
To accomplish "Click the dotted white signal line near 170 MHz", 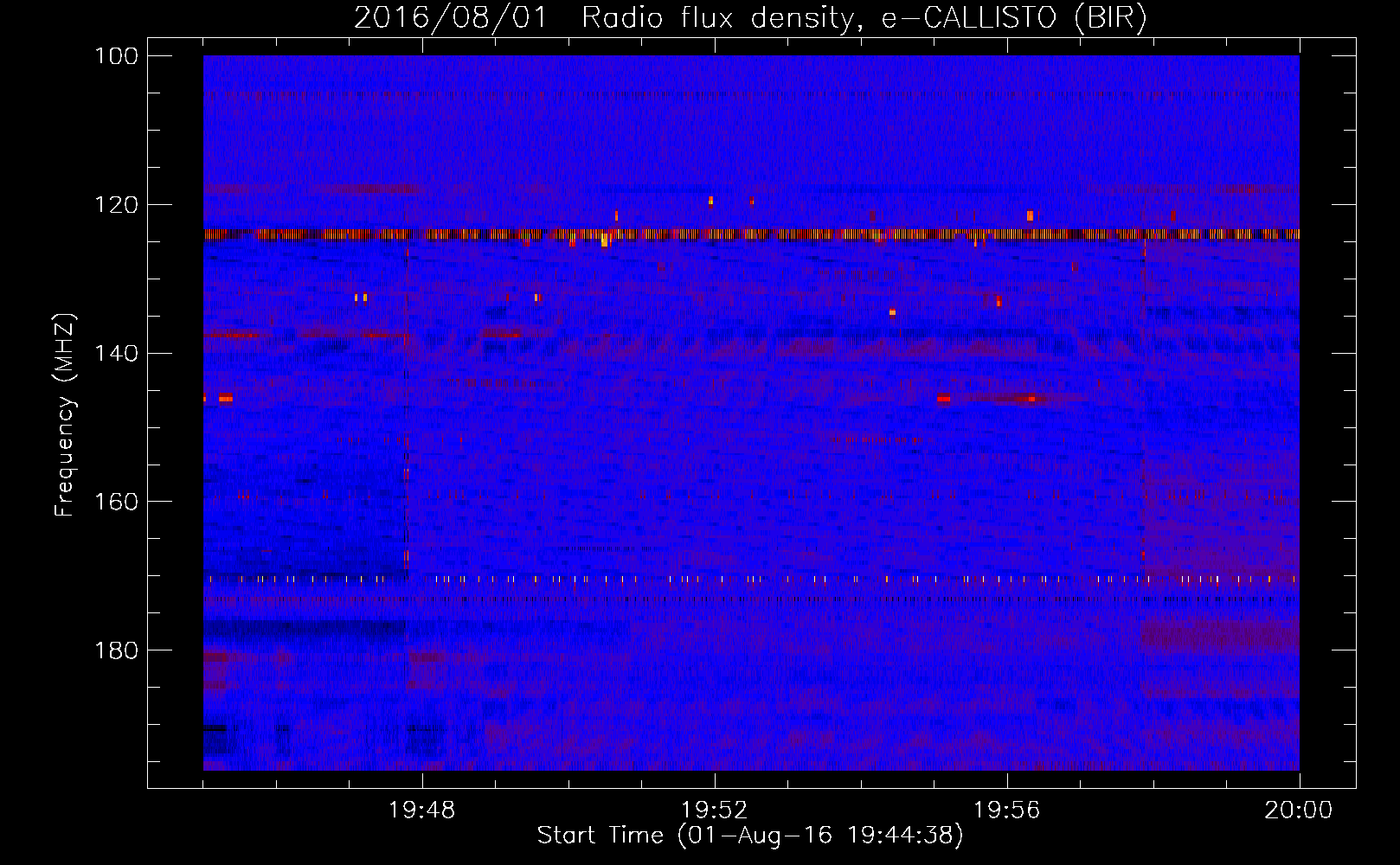I will coord(751,579).
